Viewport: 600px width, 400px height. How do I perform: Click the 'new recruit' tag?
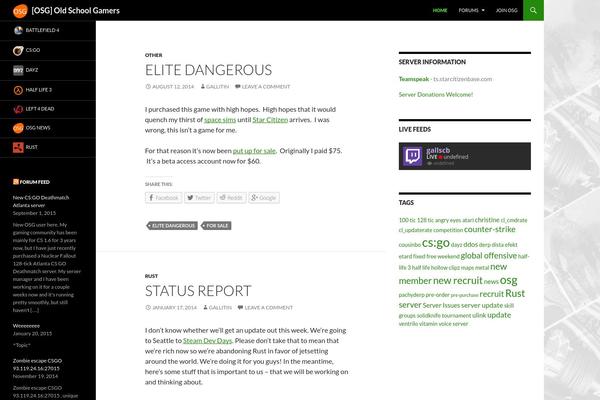point(458,281)
